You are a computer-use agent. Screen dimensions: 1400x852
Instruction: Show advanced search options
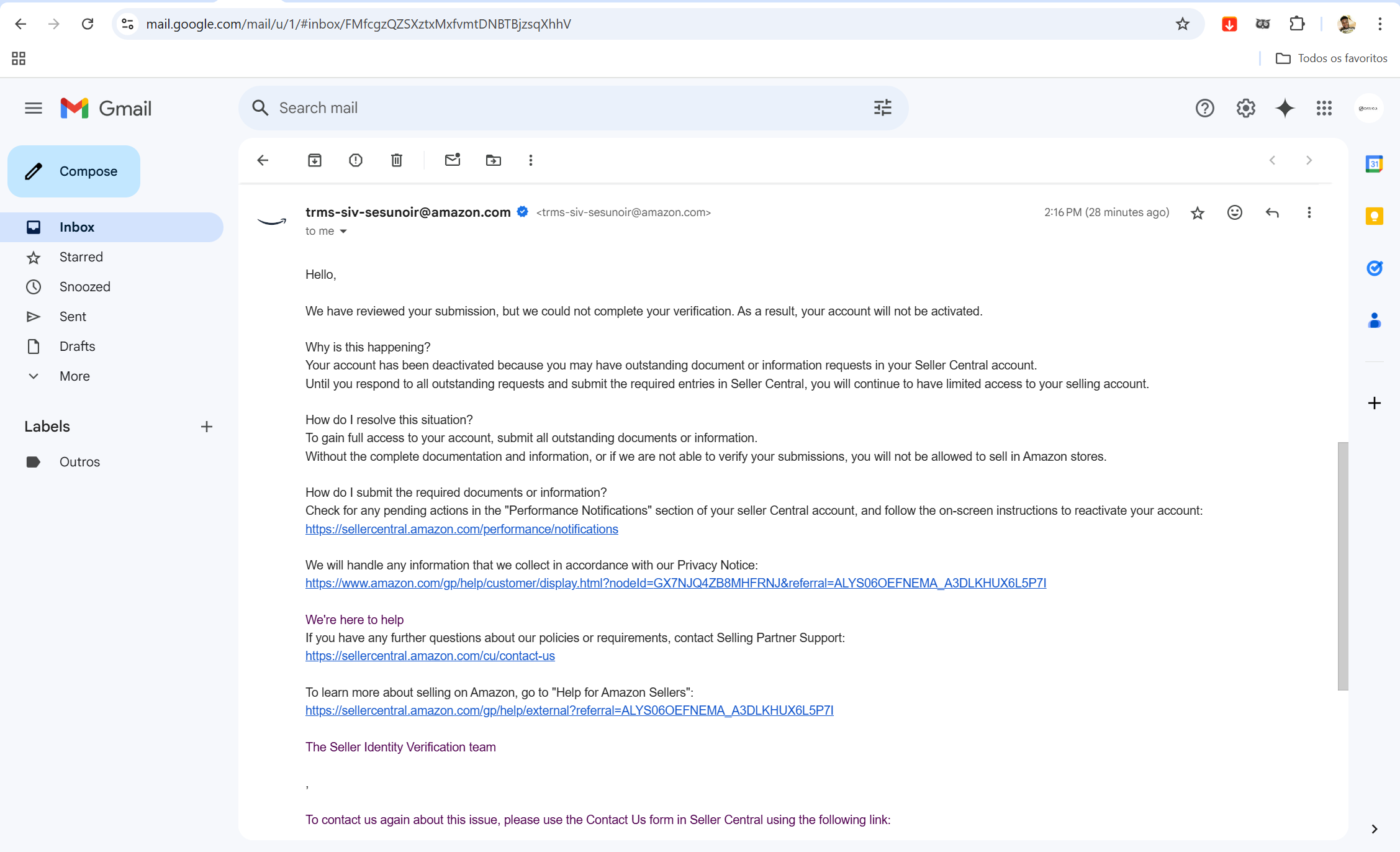(x=883, y=108)
